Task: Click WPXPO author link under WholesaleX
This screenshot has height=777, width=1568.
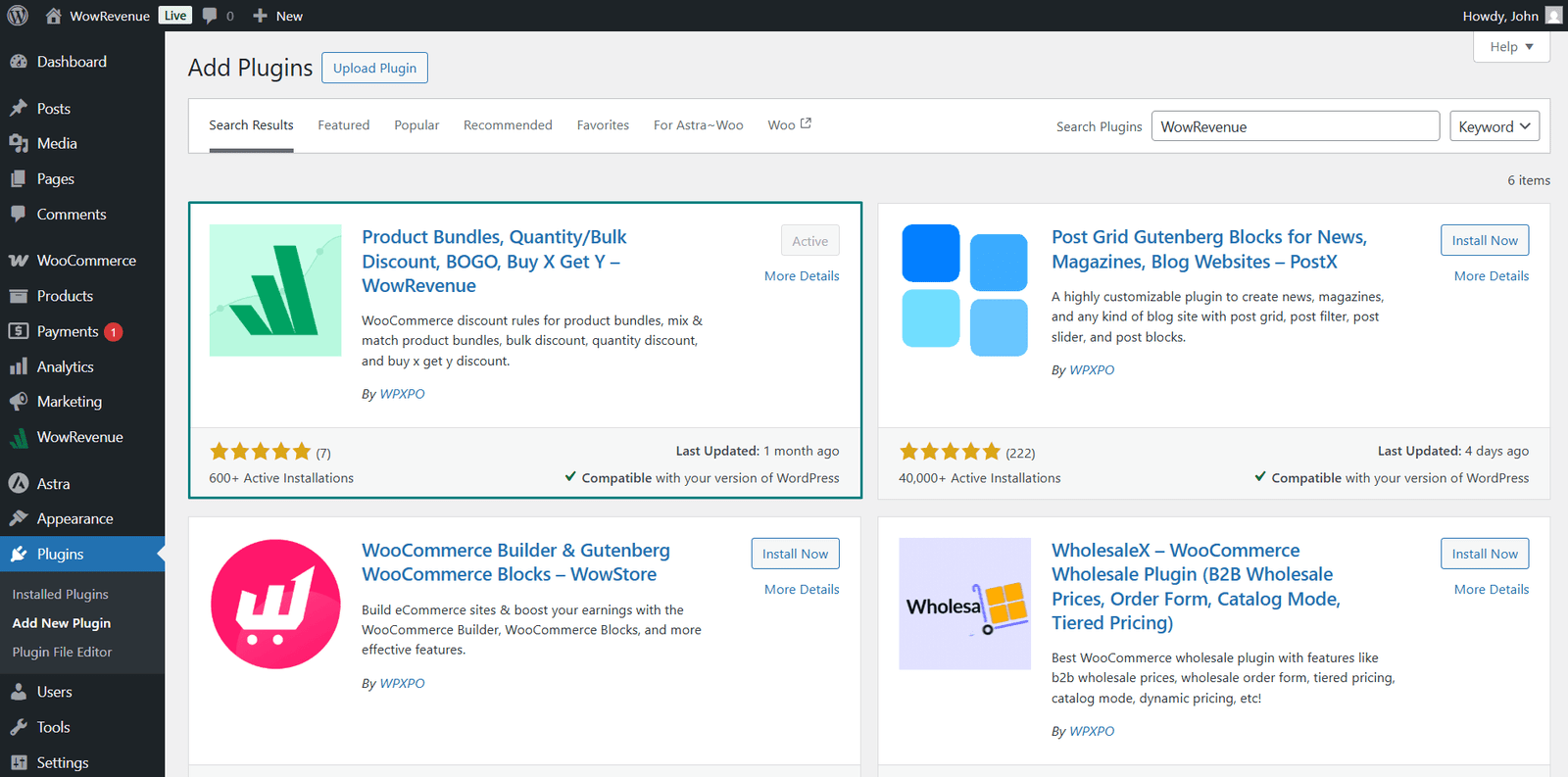Action: [1092, 732]
